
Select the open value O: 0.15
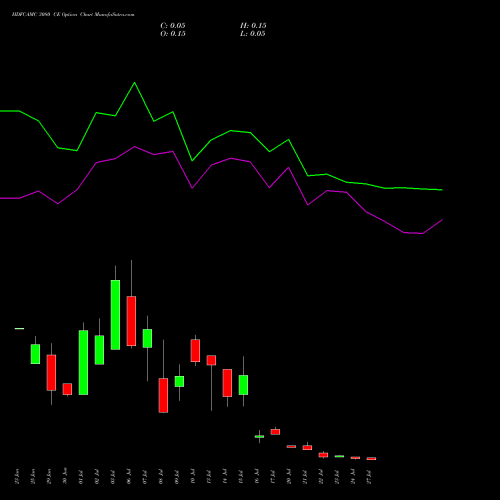coord(173,34)
